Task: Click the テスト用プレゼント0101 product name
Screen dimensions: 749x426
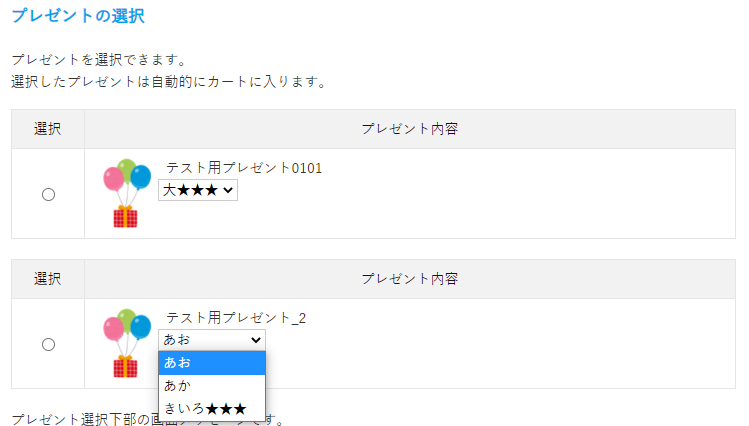Action: 243,168
